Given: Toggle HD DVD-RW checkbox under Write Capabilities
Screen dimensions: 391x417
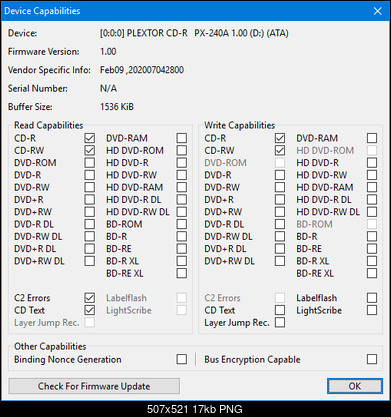Looking at the screenshot, I should coord(372,175).
